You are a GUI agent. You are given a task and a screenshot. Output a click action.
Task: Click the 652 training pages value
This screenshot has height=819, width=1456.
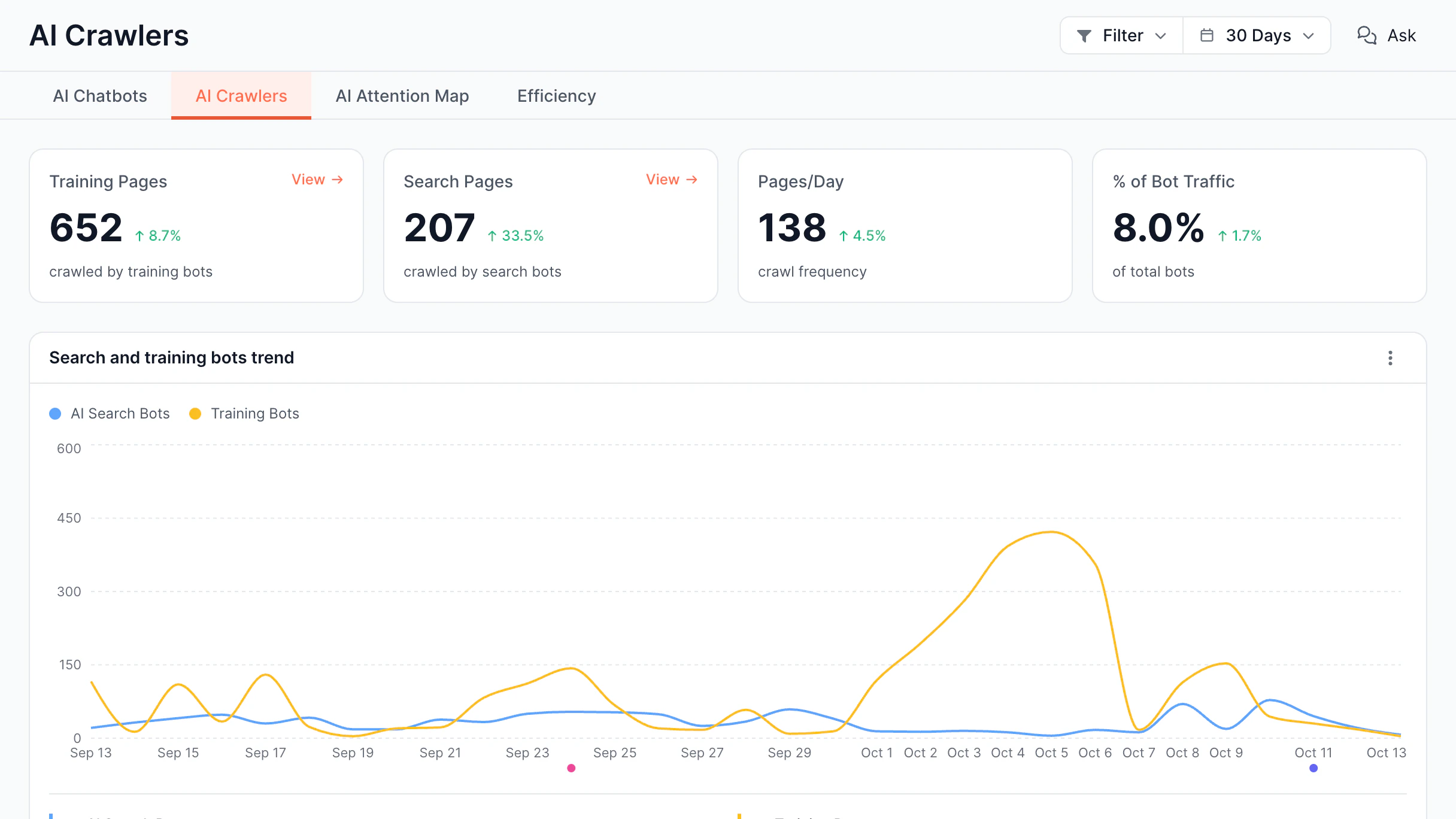point(86,228)
